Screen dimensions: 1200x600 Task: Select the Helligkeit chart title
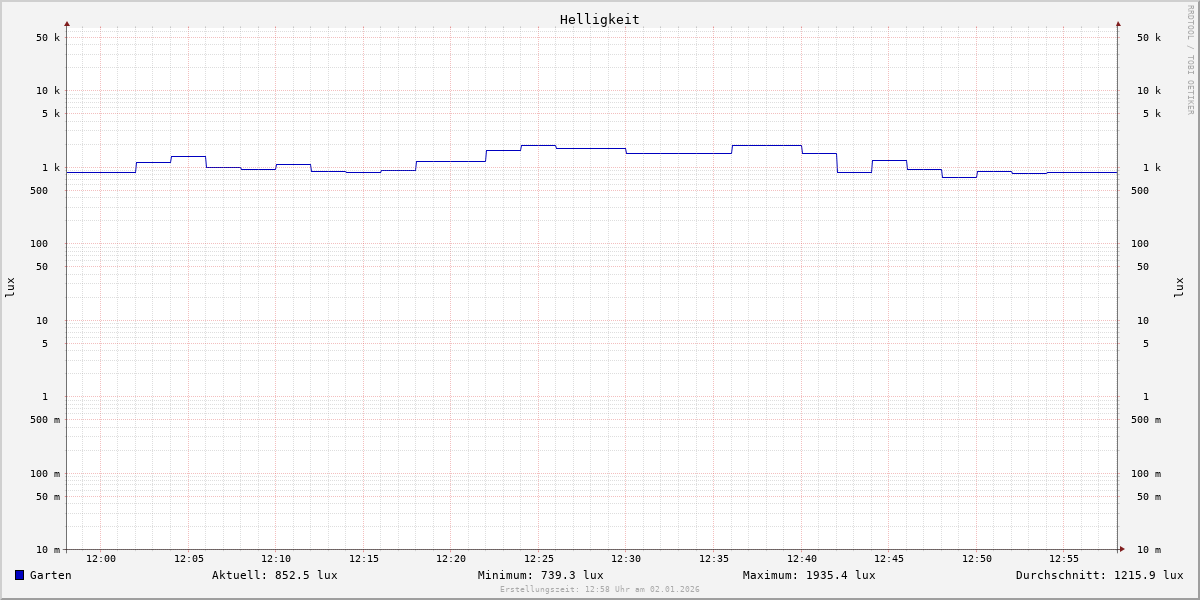(599, 19)
